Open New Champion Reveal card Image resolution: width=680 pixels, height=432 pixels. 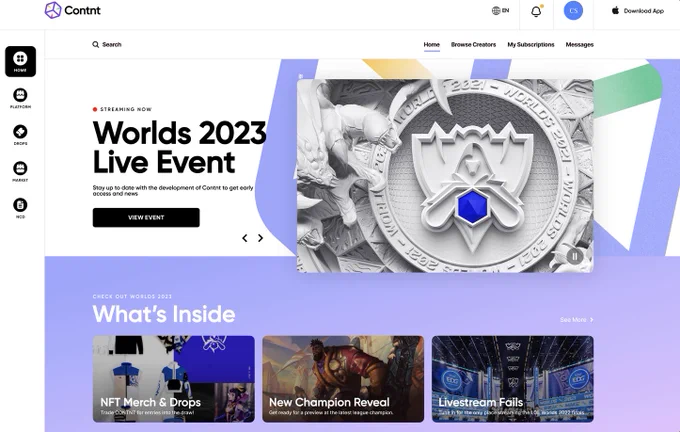coord(343,379)
